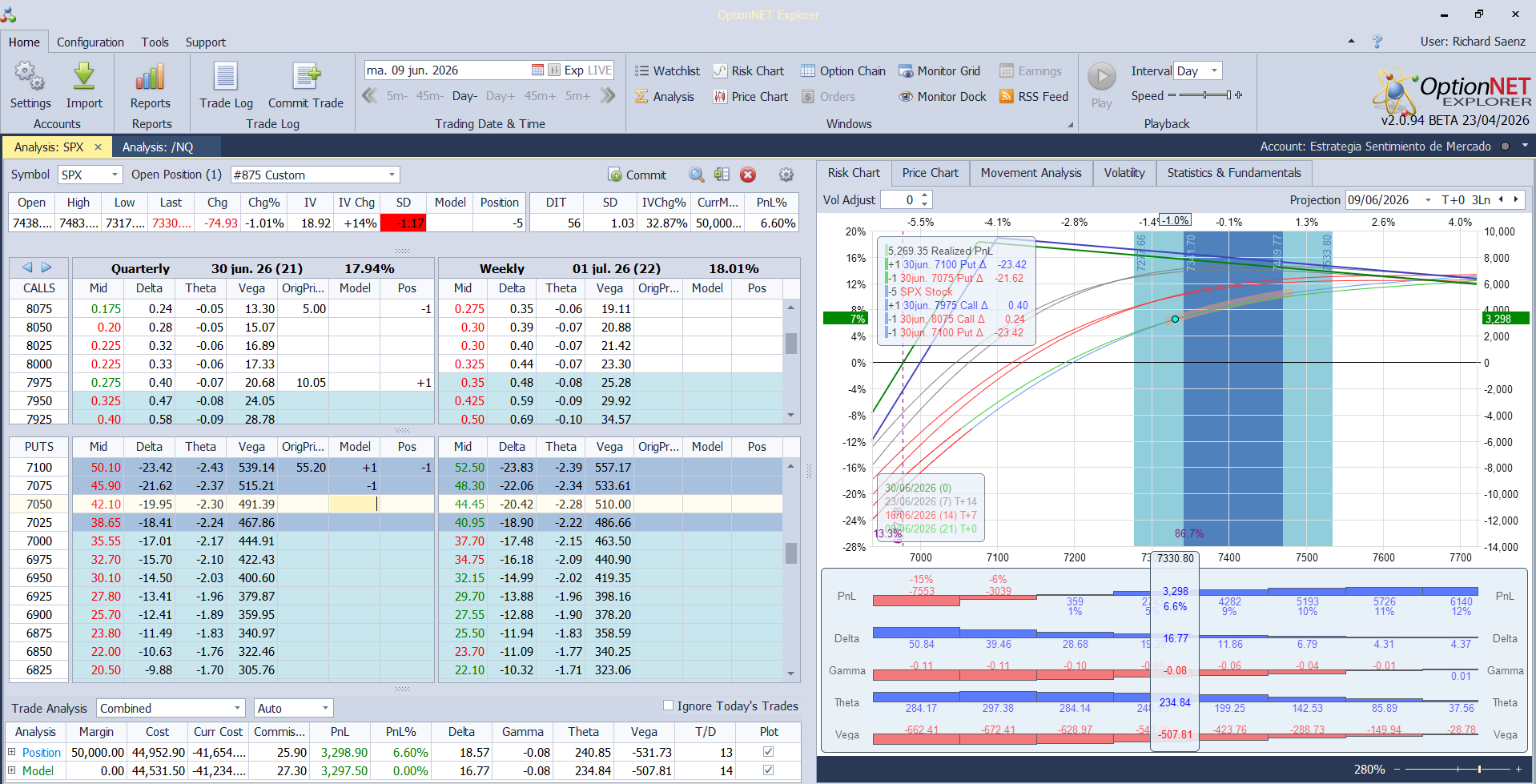Switch to the Movement Analysis tab

[x=1031, y=173]
